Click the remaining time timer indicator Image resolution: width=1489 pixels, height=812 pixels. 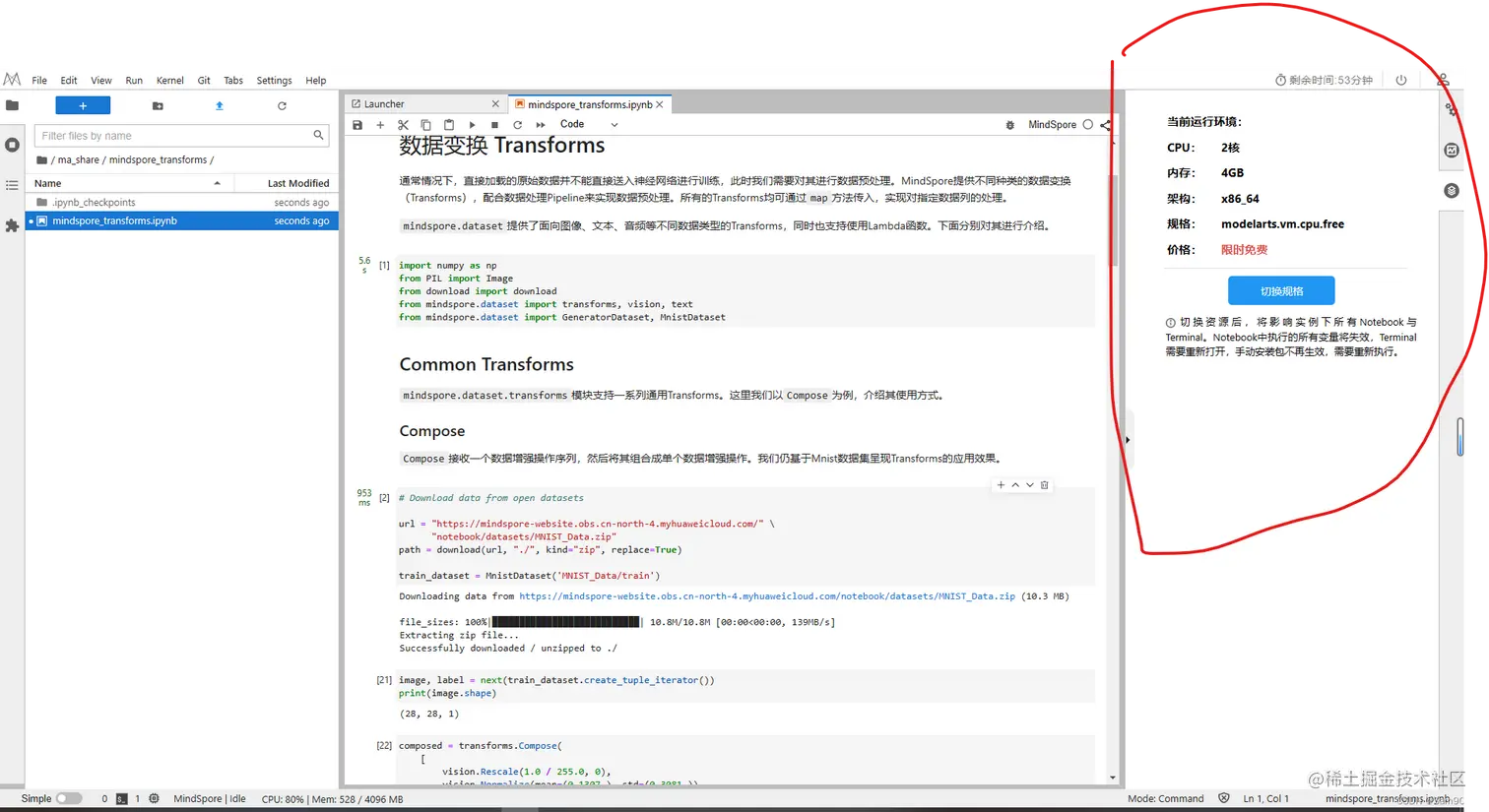(x=1324, y=80)
